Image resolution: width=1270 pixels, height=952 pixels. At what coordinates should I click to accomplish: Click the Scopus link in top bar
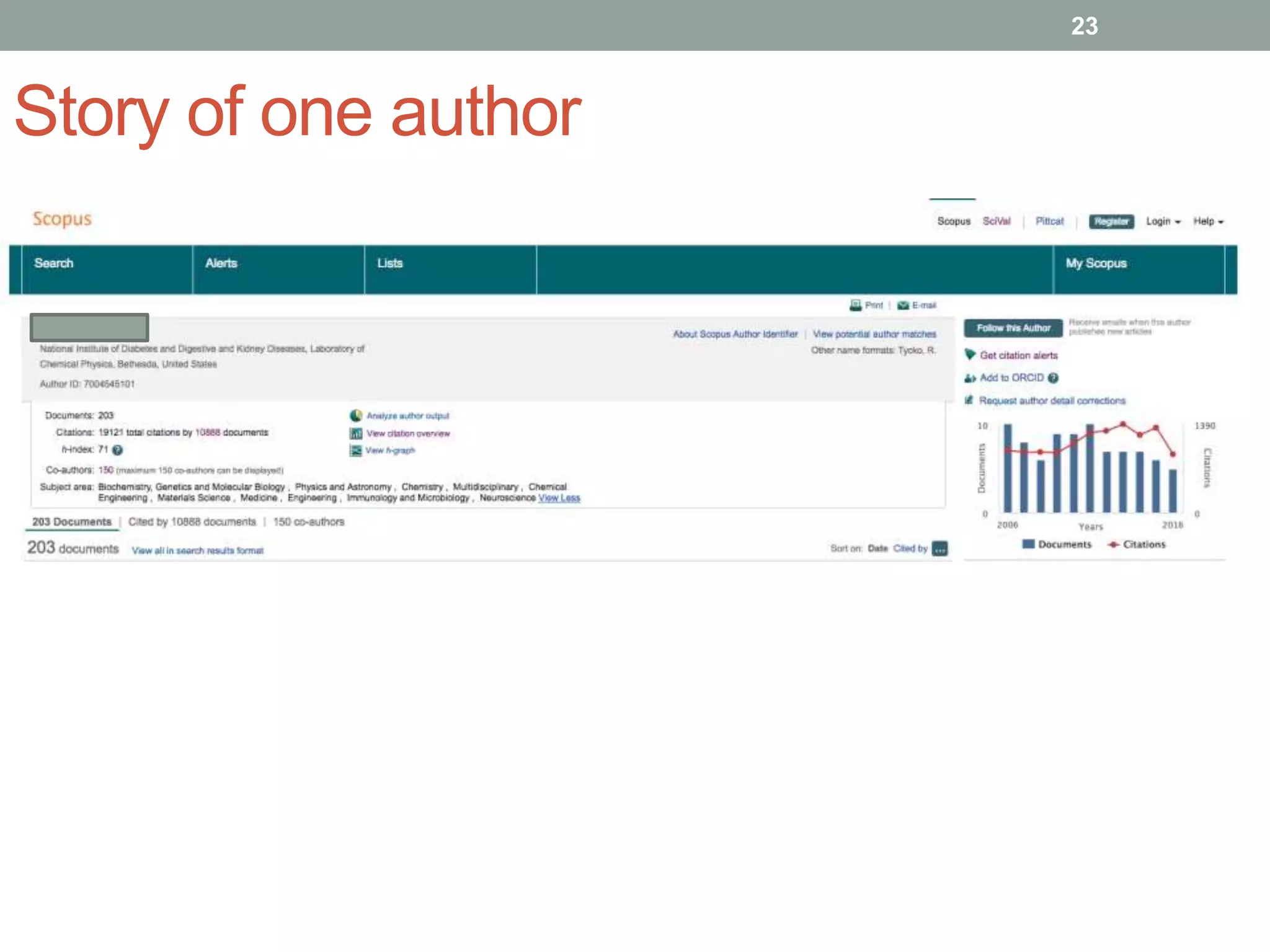point(954,221)
